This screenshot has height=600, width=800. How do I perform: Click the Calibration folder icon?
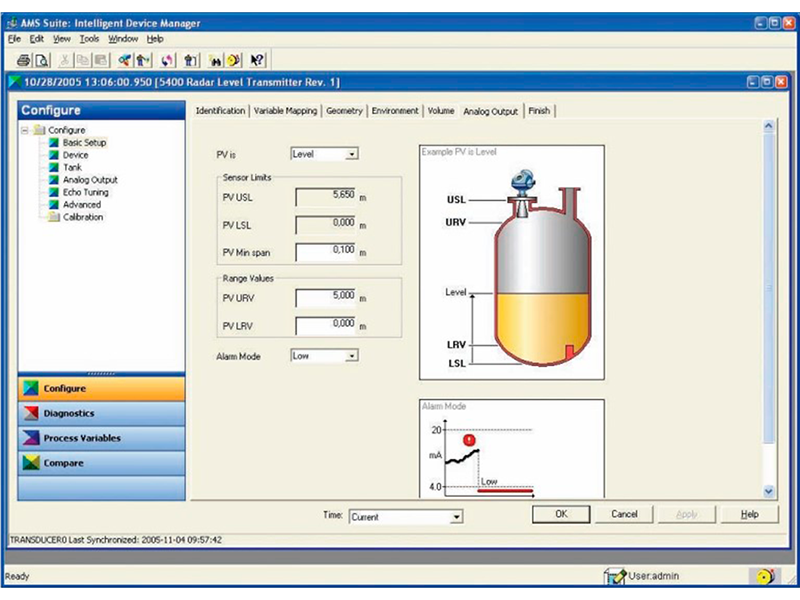pyautogui.click(x=54, y=217)
